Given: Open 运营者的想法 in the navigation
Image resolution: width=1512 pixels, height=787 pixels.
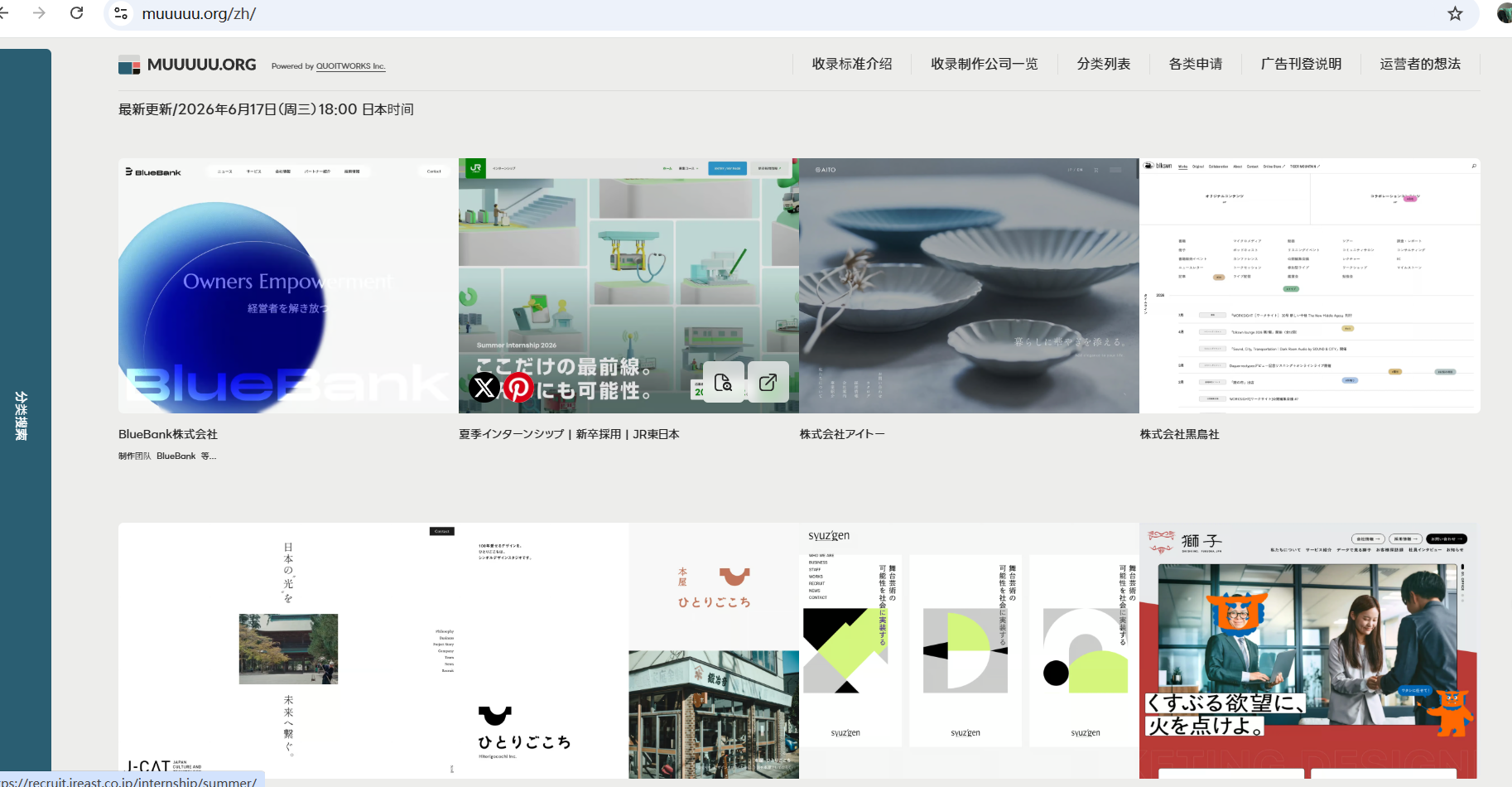Looking at the screenshot, I should 1420,64.
